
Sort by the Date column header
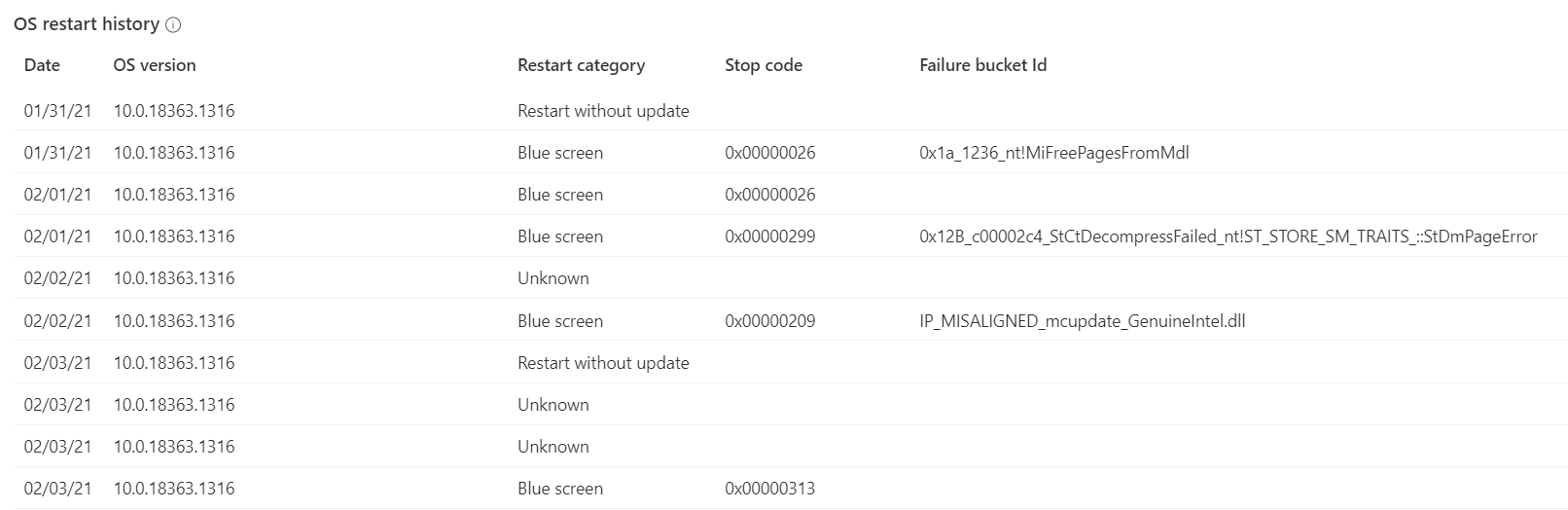click(42, 65)
